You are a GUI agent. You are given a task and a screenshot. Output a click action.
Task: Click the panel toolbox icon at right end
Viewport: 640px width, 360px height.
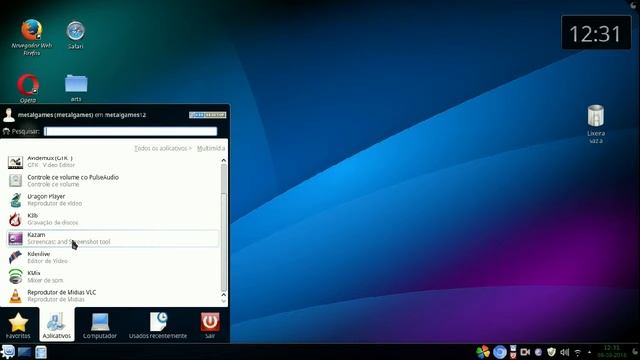[635, 352]
